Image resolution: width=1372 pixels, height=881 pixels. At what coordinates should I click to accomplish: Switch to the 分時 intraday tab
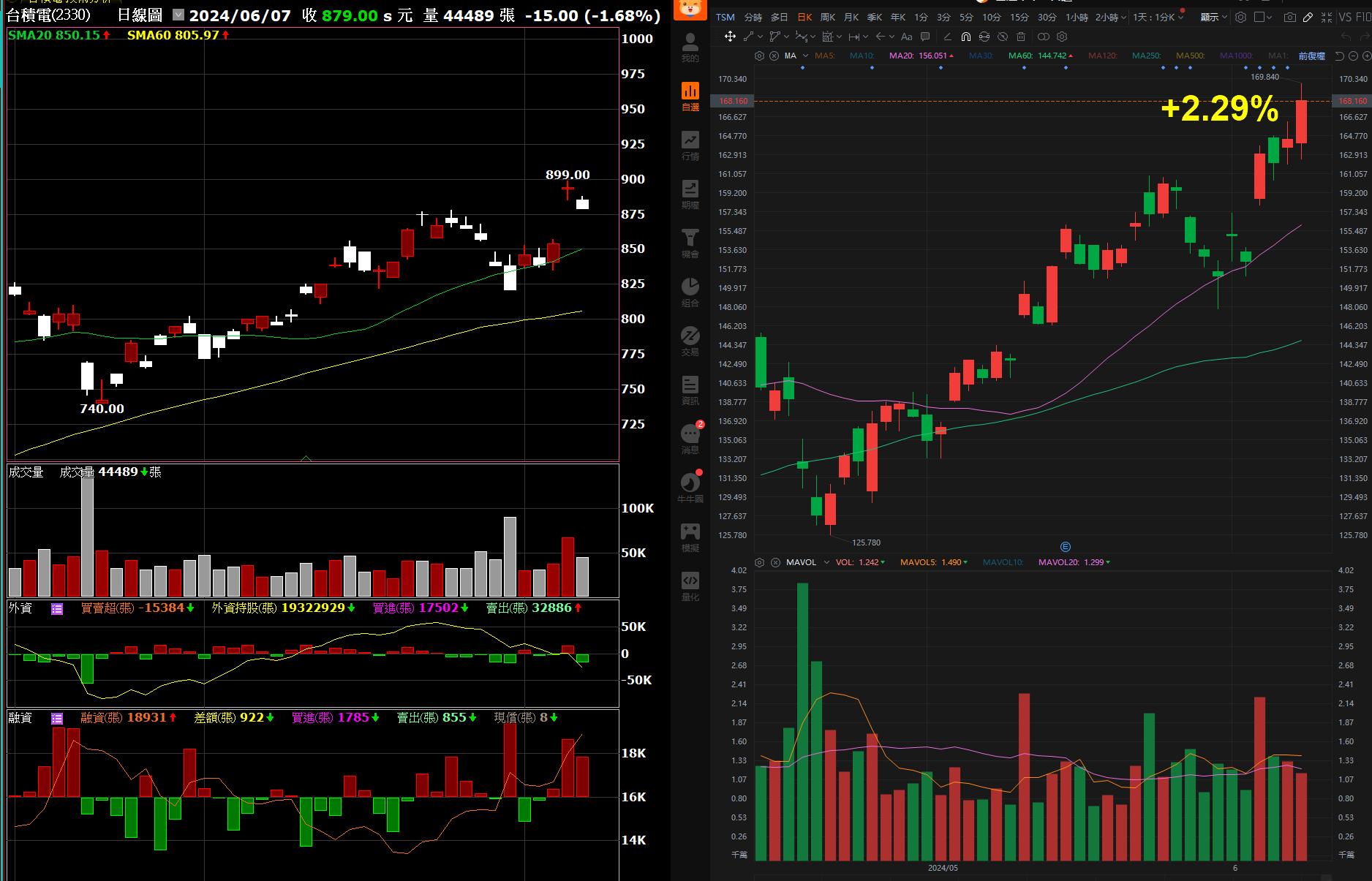[x=753, y=17]
